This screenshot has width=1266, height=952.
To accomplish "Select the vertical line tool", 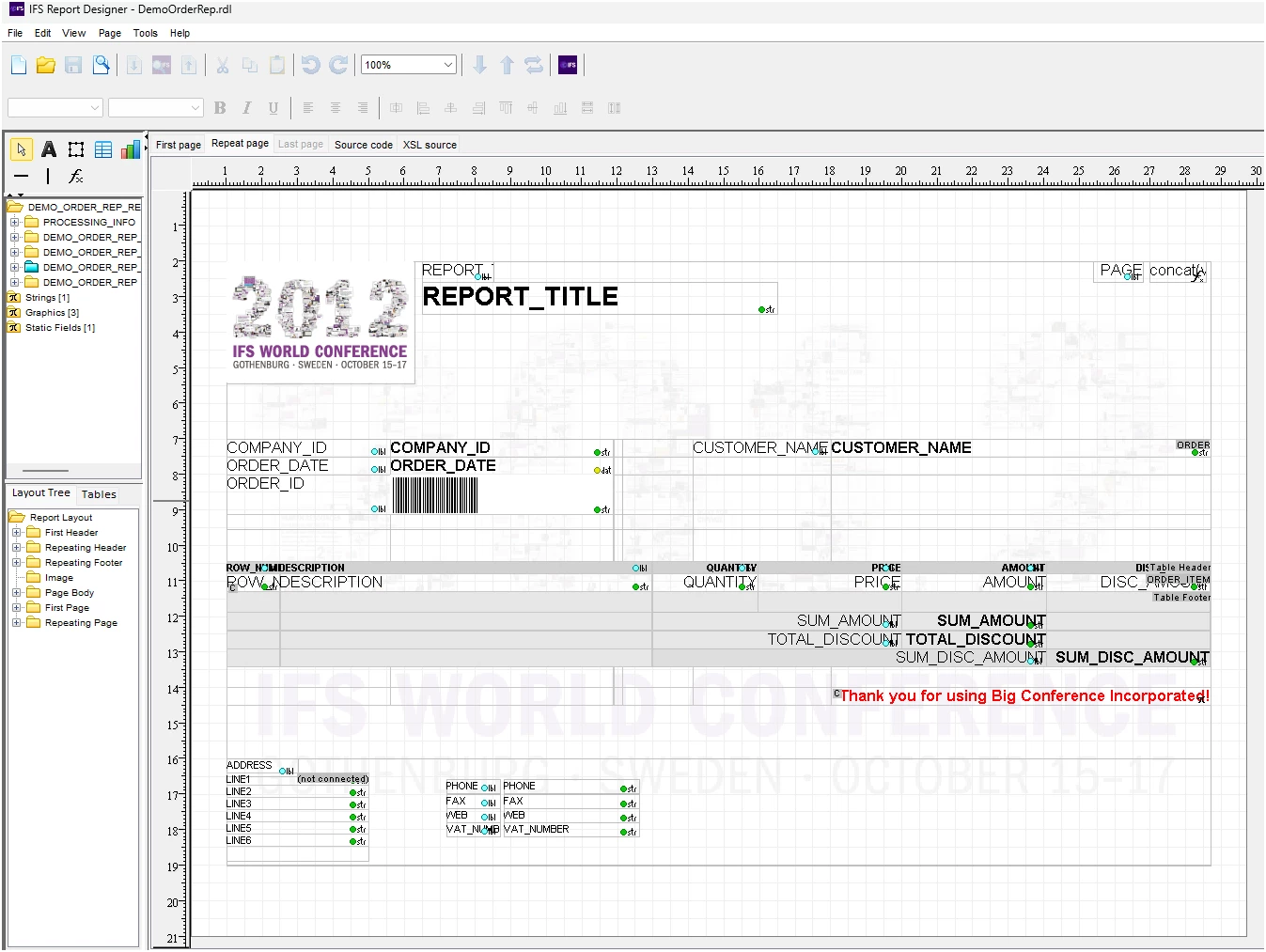I will coord(48,176).
